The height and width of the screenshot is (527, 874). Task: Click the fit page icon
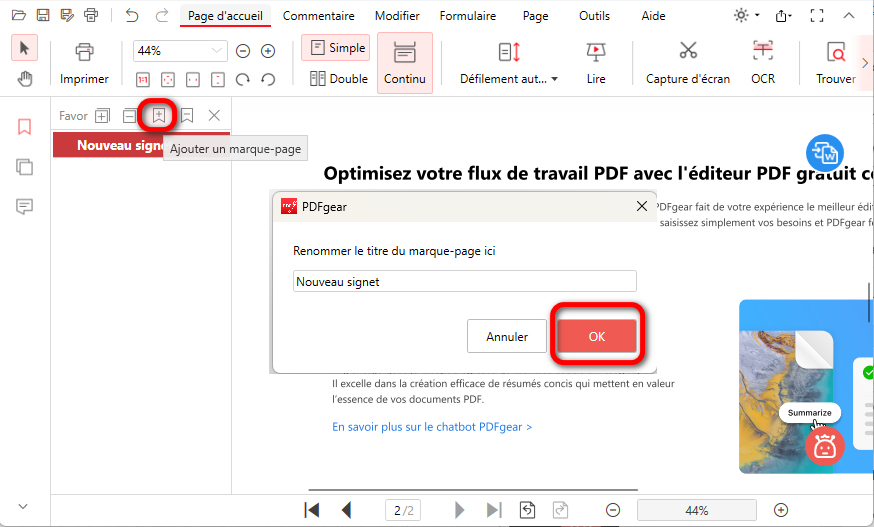coord(167,80)
